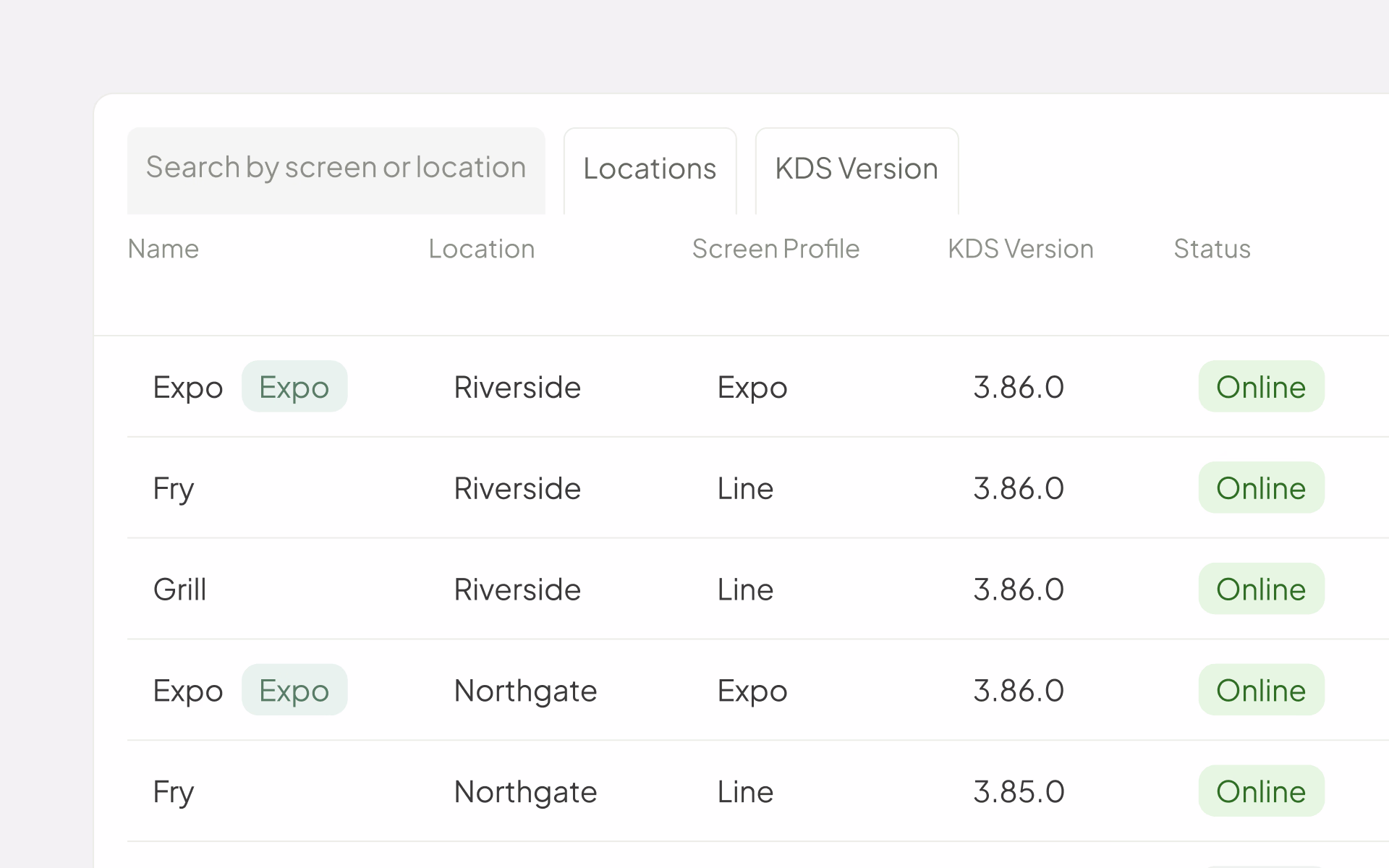Click the Expo name in the Riverside row

click(188, 388)
